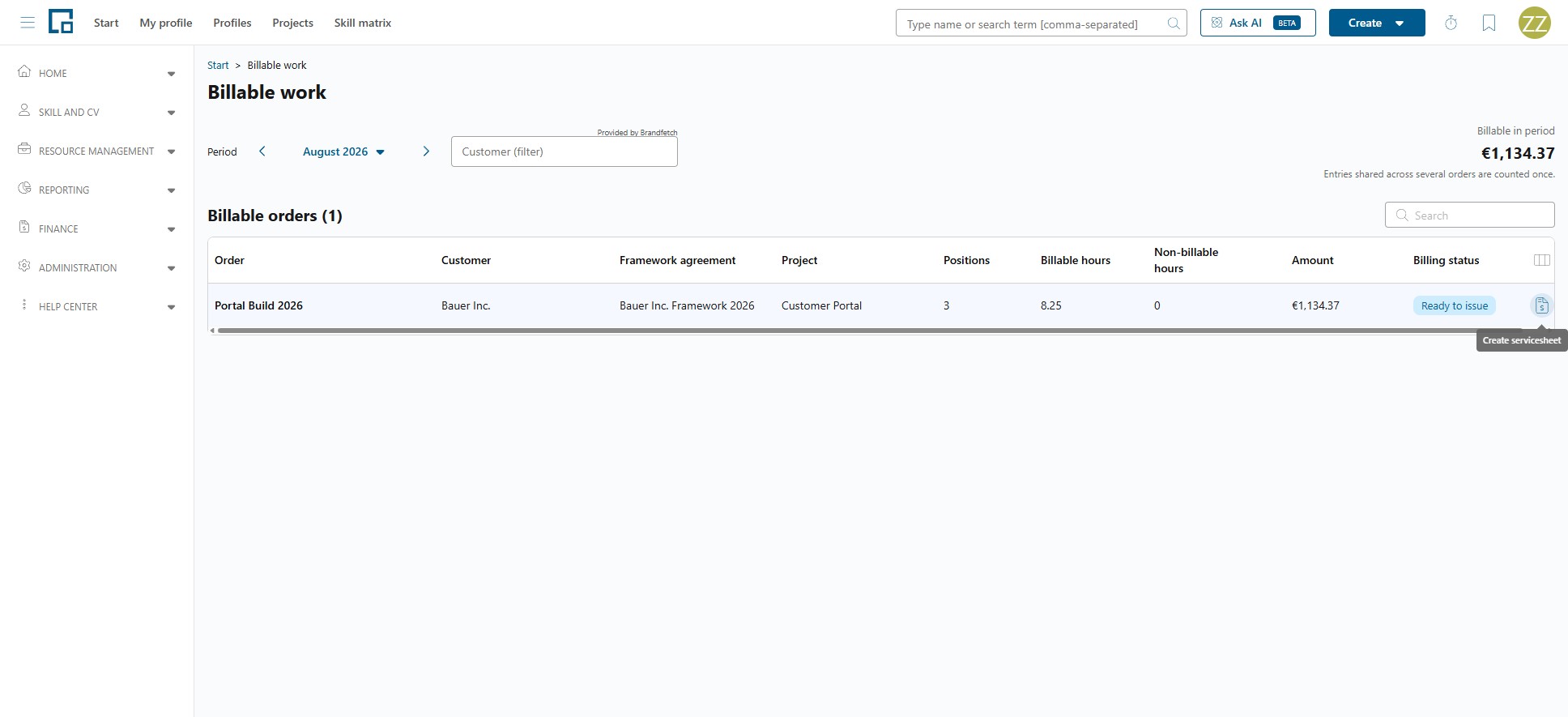Focus the Customer filter field
This screenshot has height=717, width=1568.
[x=565, y=152]
